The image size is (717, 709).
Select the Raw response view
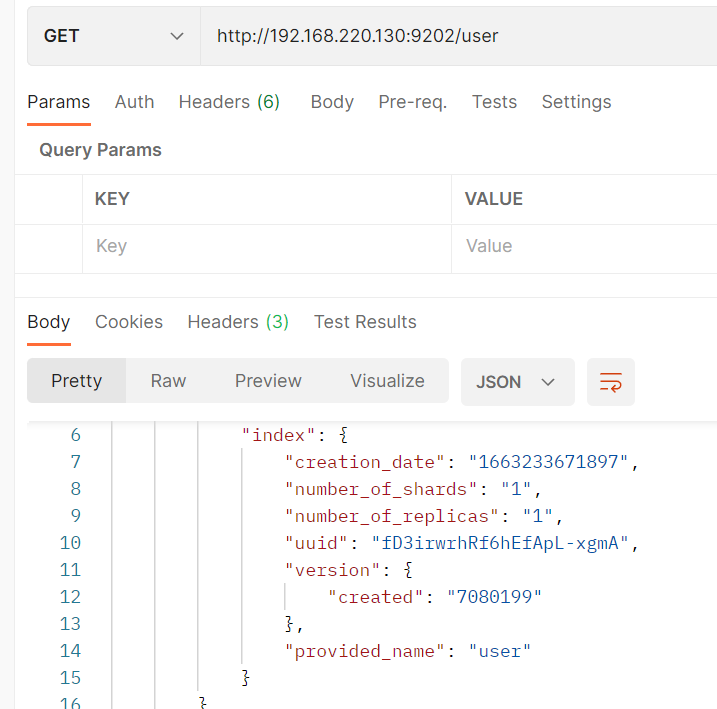(x=168, y=381)
